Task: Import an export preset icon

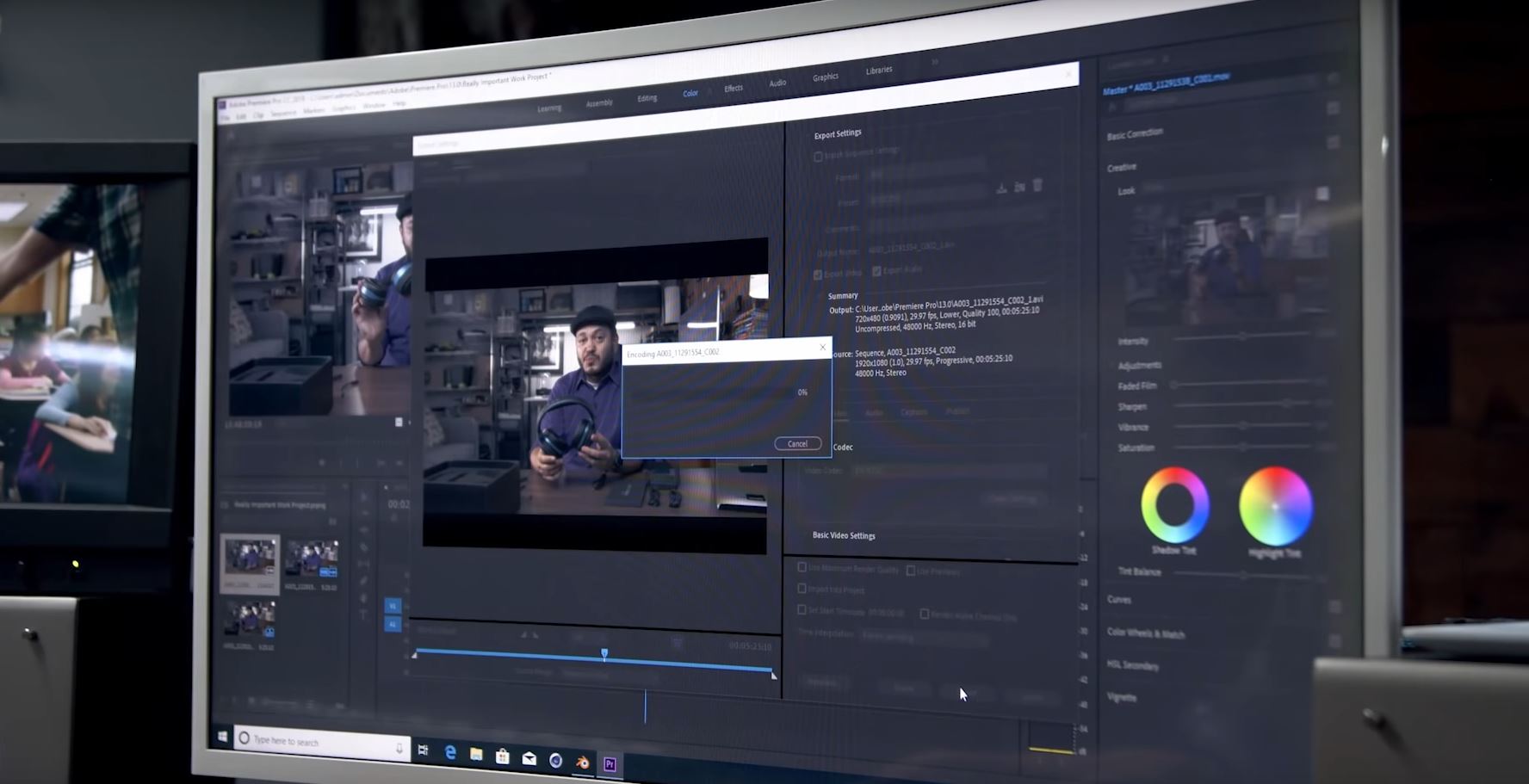Action: [x=1019, y=187]
